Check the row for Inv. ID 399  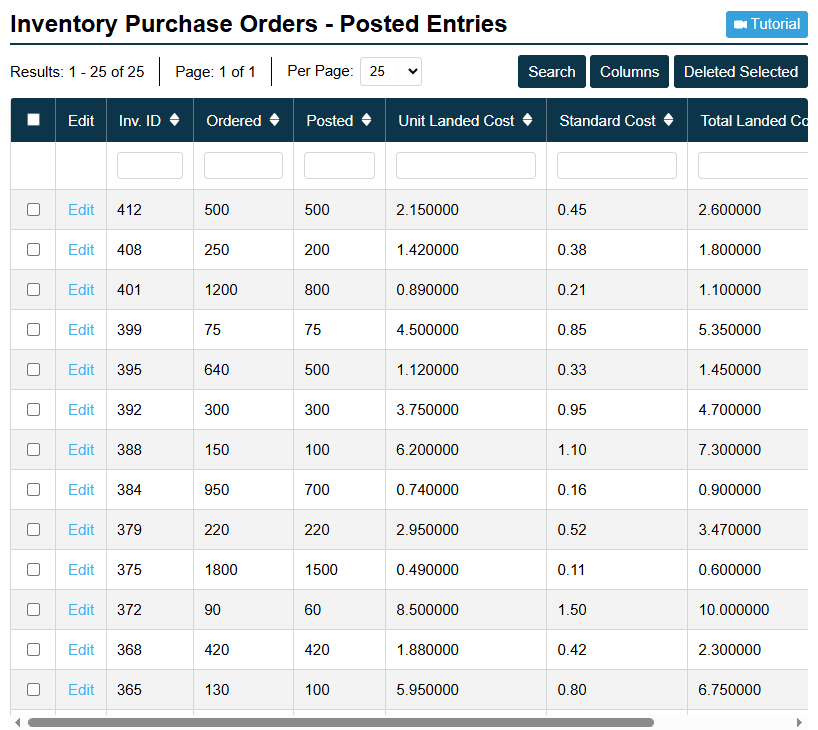(x=33, y=330)
